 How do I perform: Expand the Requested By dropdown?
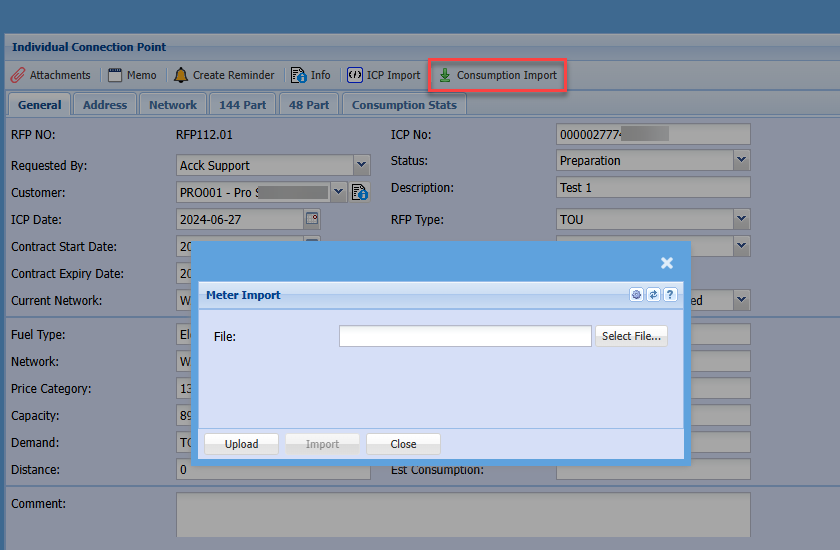pyautogui.click(x=361, y=165)
